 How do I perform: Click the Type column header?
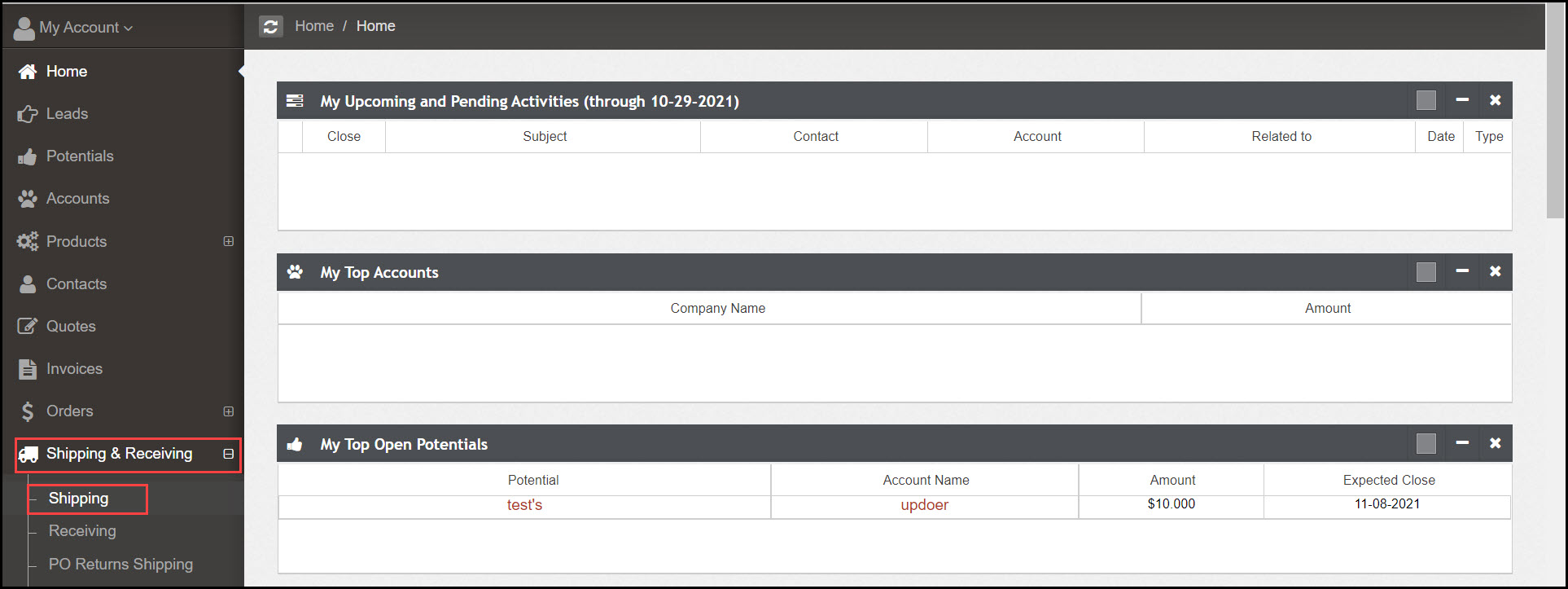pyautogui.click(x=1489, y=137)
